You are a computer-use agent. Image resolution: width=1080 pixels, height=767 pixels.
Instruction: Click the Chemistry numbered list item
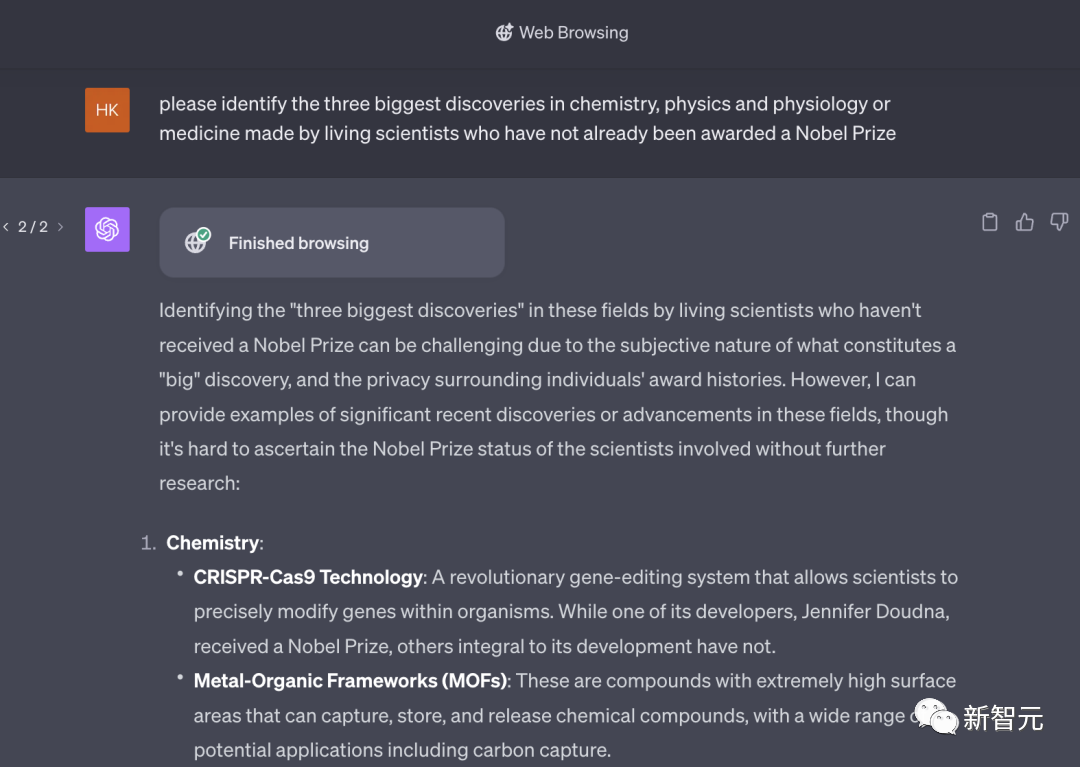pos(213,542)
